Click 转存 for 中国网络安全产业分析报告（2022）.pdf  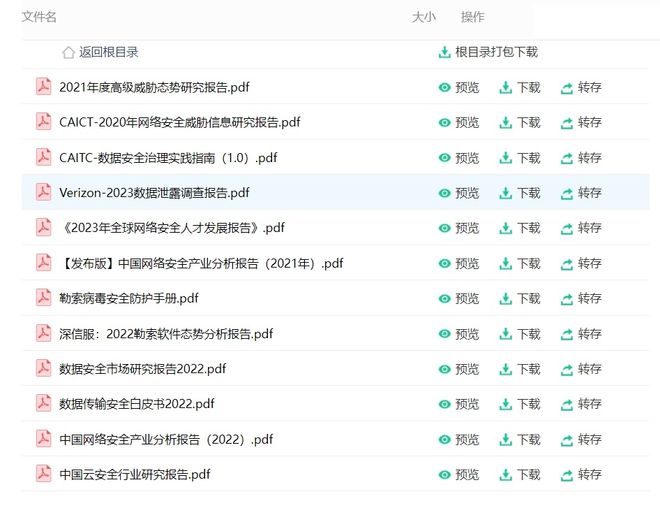(x=581, y=439)
